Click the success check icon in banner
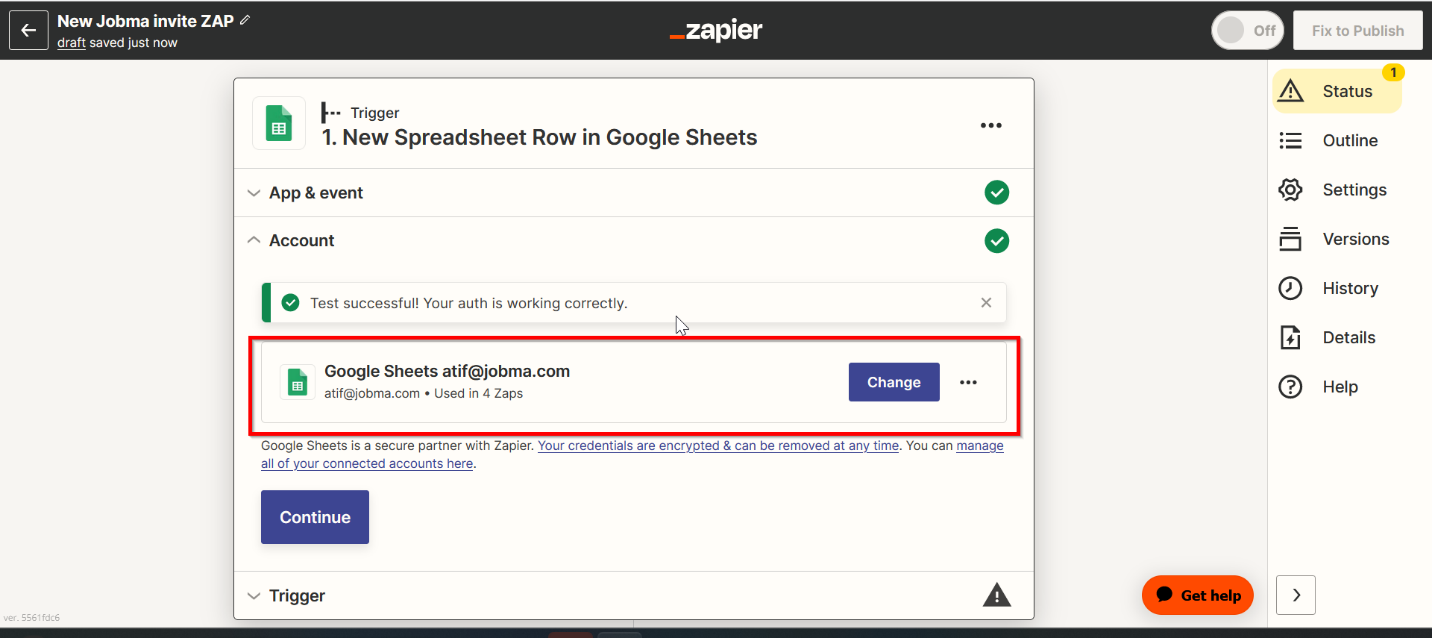The image size is (1432, 638). coord(290,302)
